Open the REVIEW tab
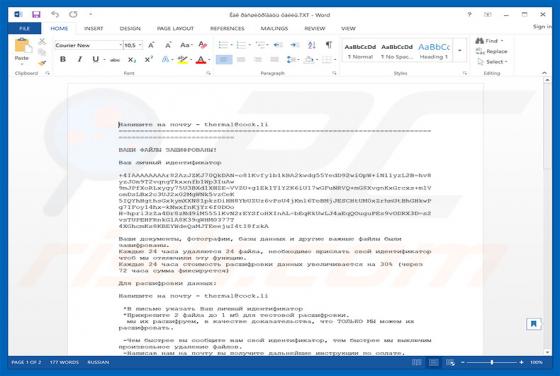Viewport: 560px width, 376px height. [x=315, y=29]
